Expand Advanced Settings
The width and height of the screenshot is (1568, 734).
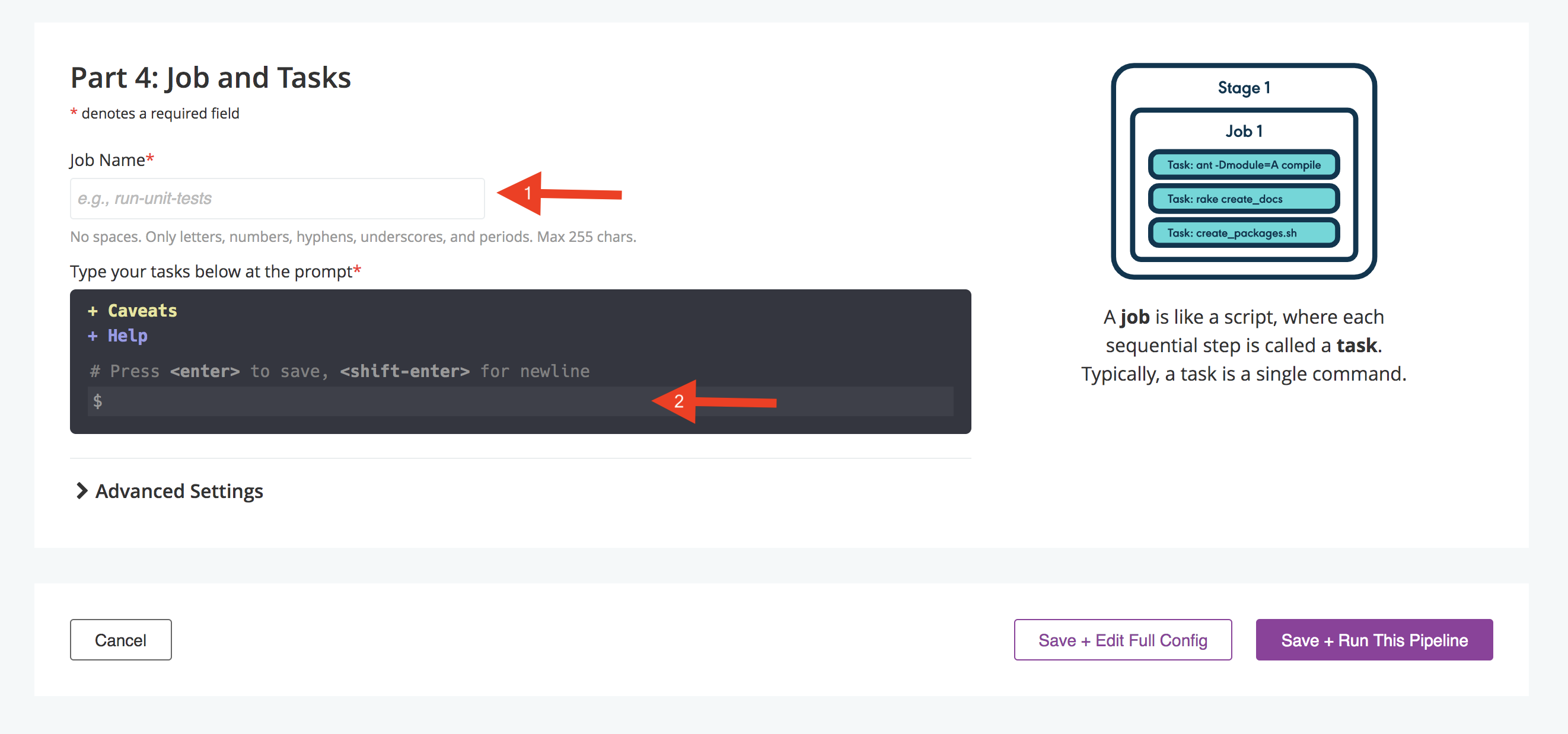click(x=170, y=491)
